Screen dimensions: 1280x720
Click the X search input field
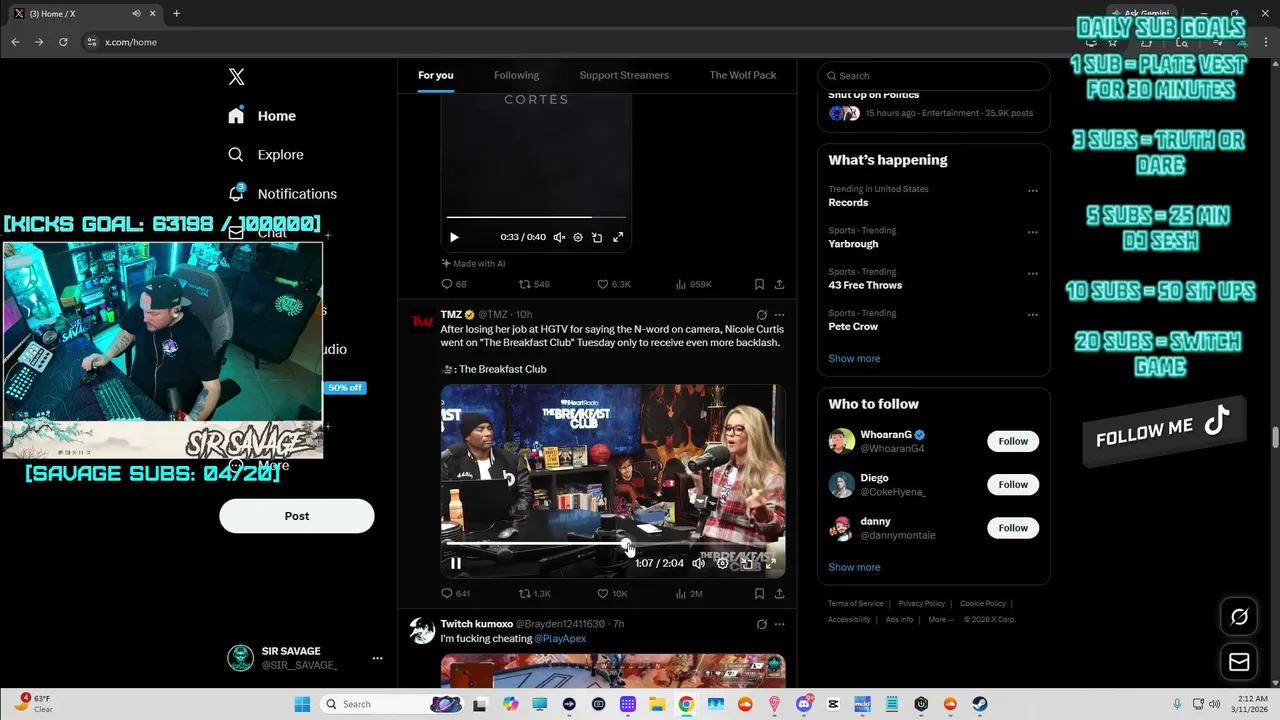pyautogui.click(x=934, y=76)
